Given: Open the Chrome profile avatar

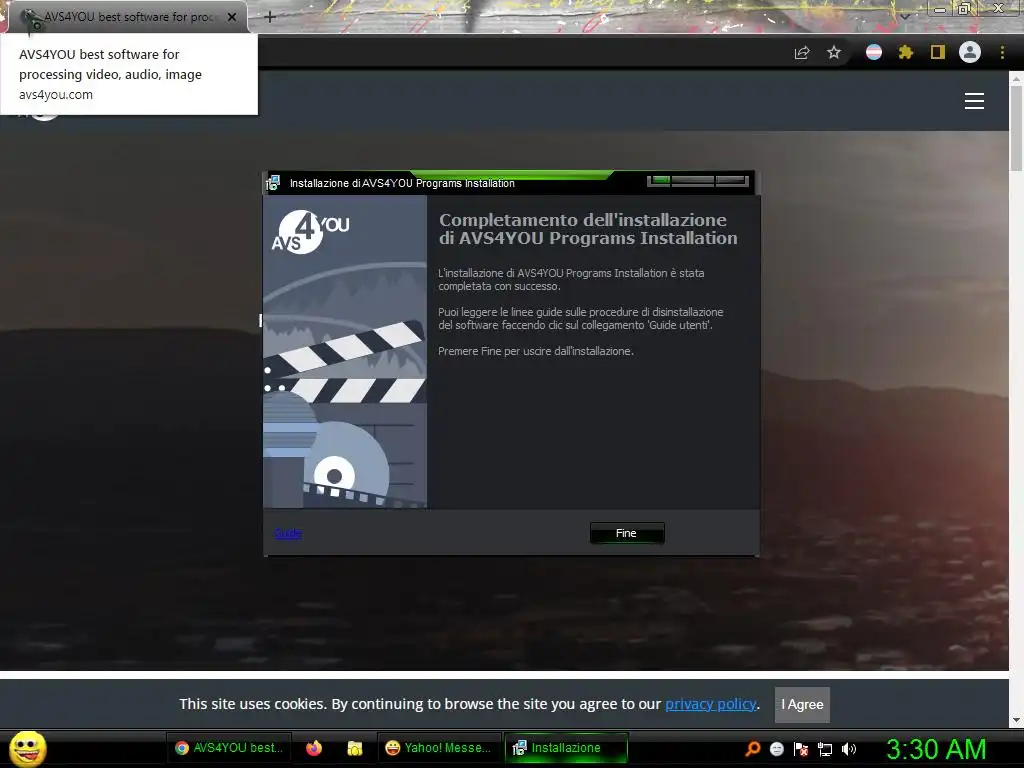Looking at the screenshot, I should [x=970, y=52].
